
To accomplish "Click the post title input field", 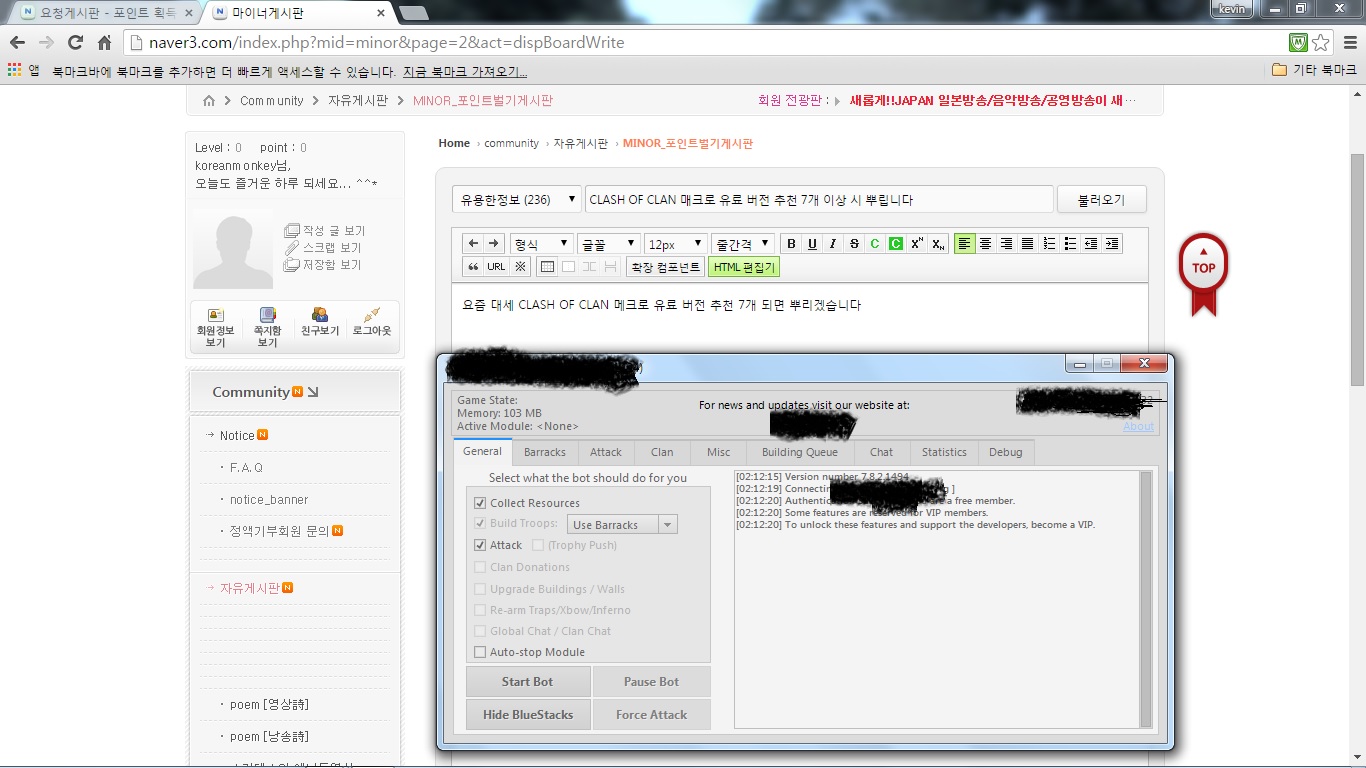I will [x=819, y=199].
